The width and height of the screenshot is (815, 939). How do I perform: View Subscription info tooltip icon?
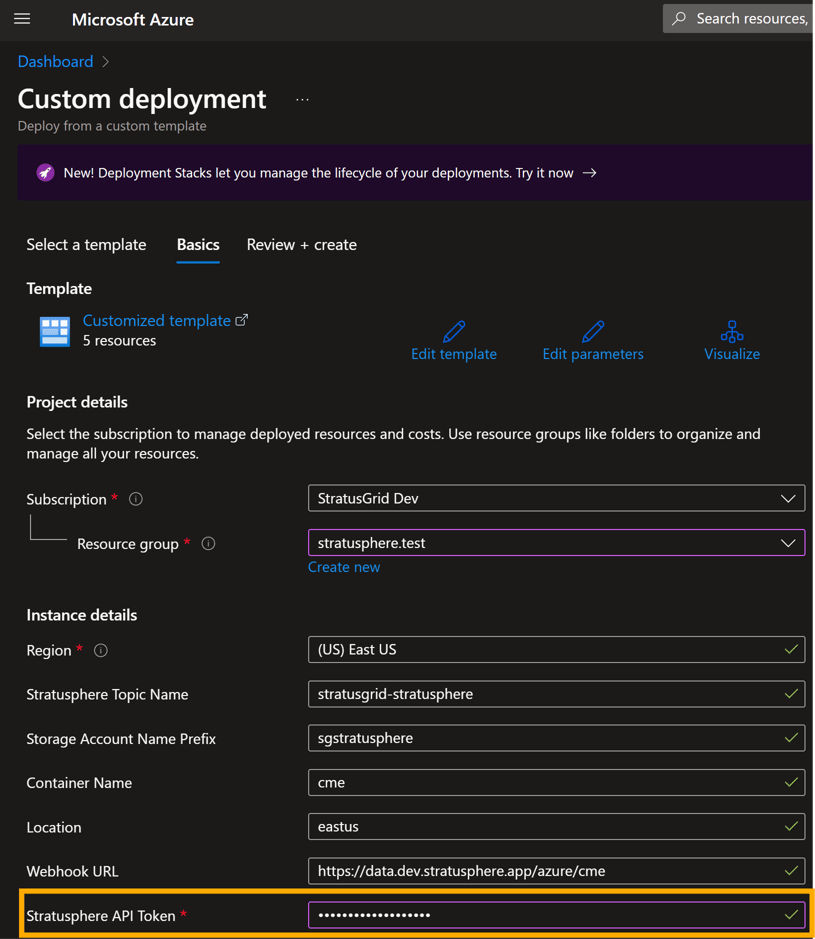click(135, 498)
